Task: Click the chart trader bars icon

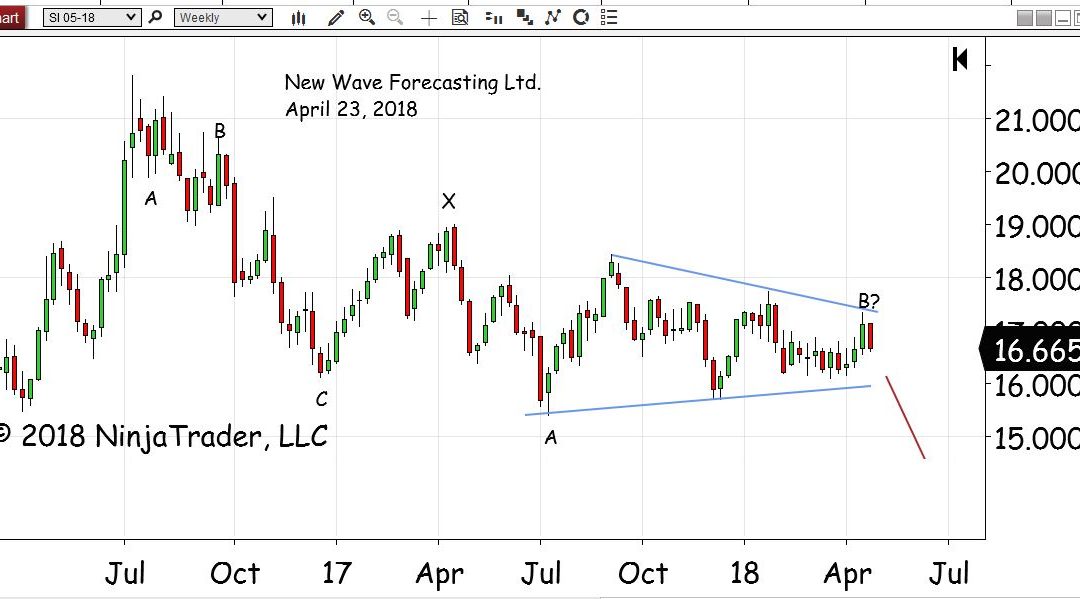Action: pyautogui.click(x=493, y=17)
